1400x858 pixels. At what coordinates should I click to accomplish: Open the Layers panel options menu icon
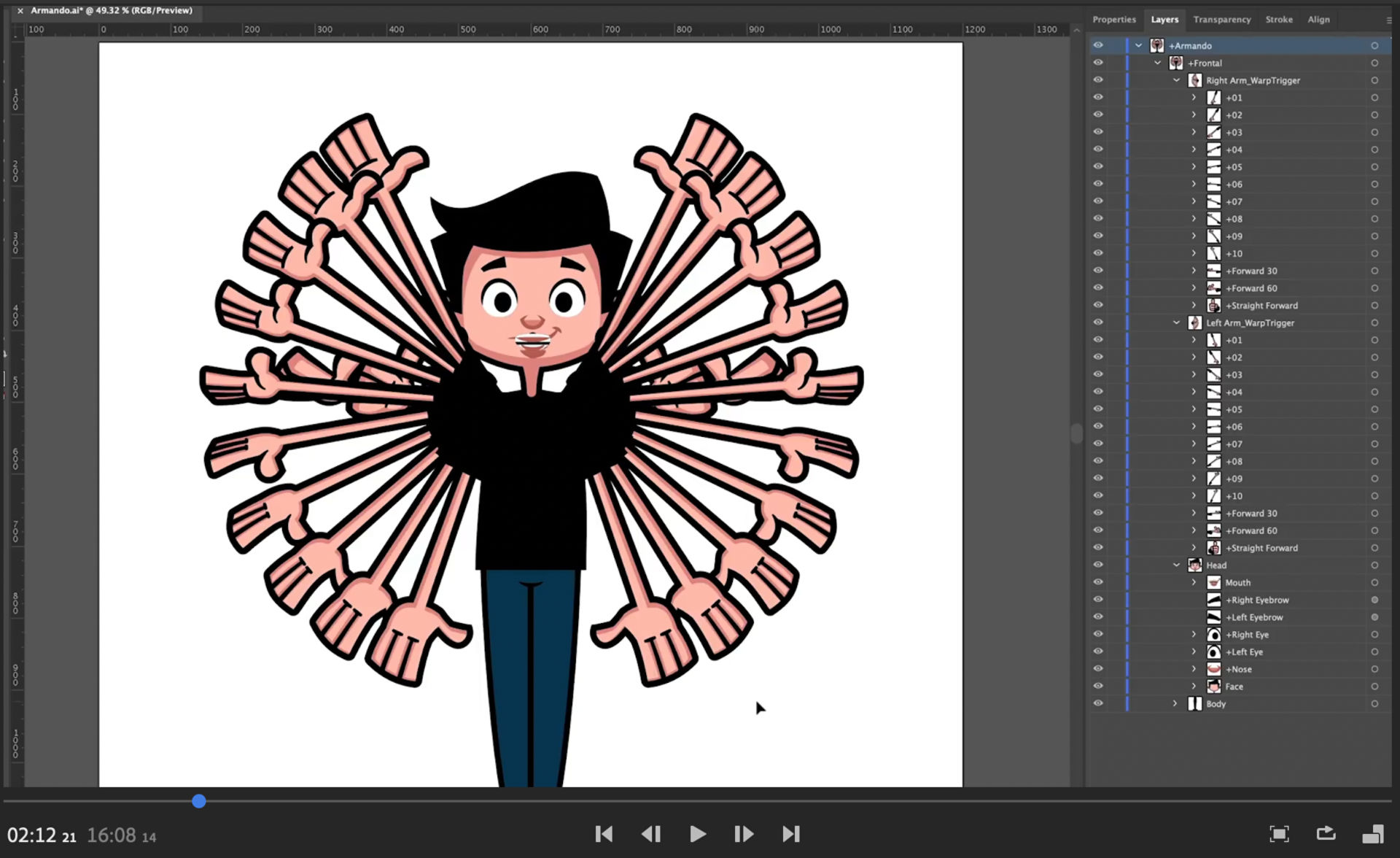(x=1388, y=20)
